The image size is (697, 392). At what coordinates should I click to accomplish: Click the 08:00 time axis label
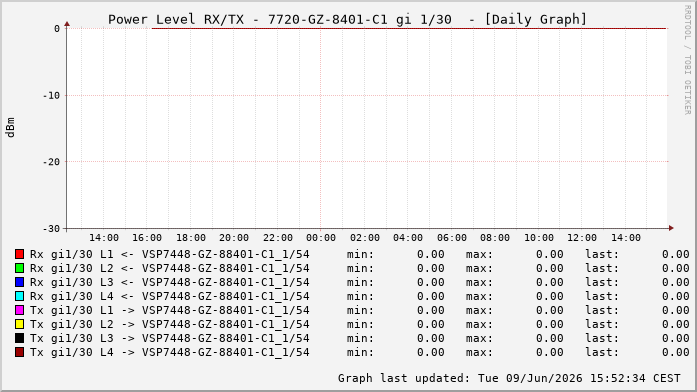495,238
